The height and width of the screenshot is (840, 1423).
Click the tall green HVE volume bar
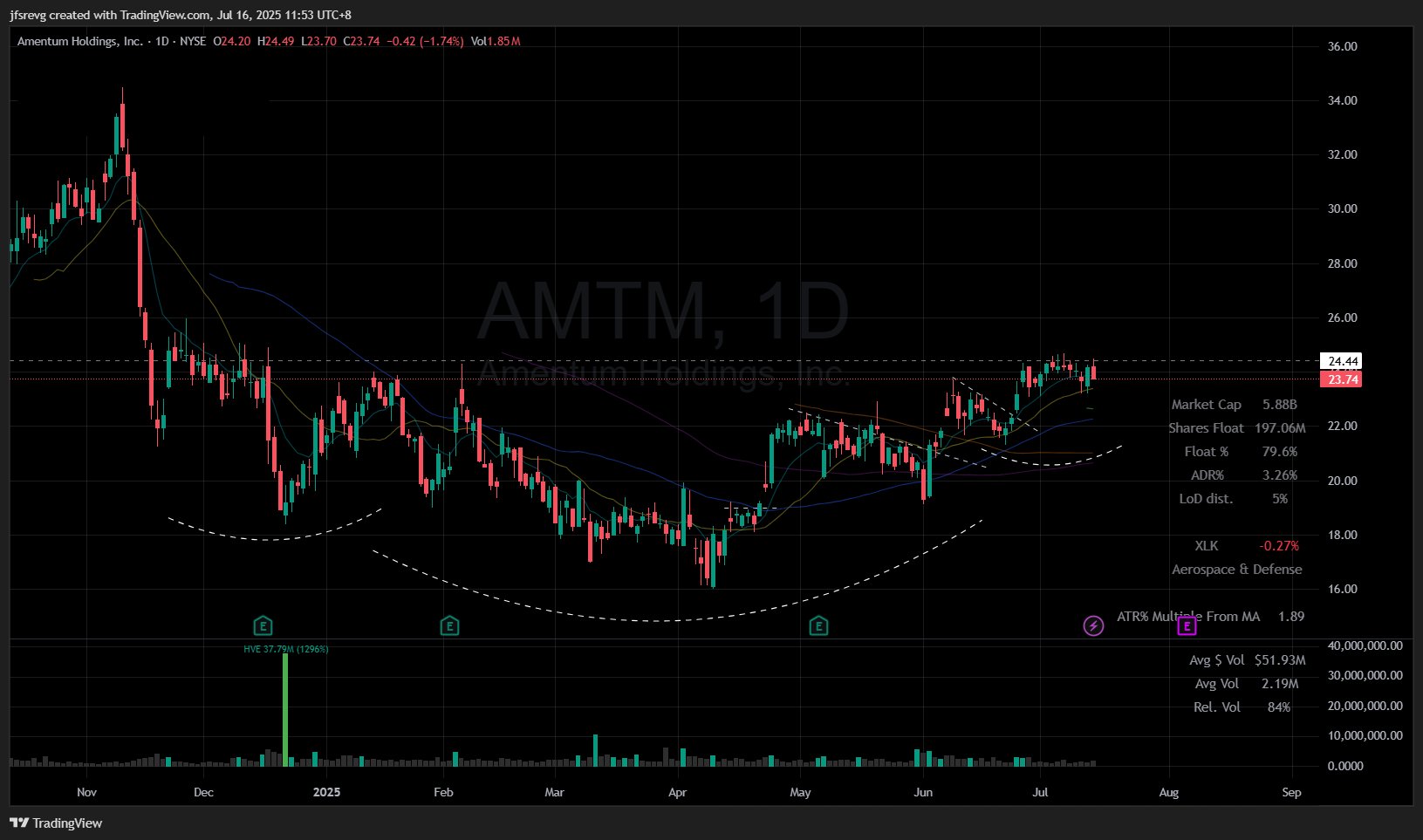pyautogui.click(x=285, y=709)
